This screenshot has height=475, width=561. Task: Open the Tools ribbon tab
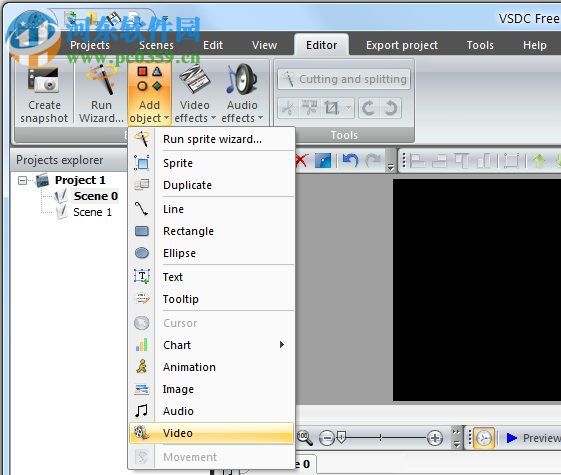tap(480, 45)
